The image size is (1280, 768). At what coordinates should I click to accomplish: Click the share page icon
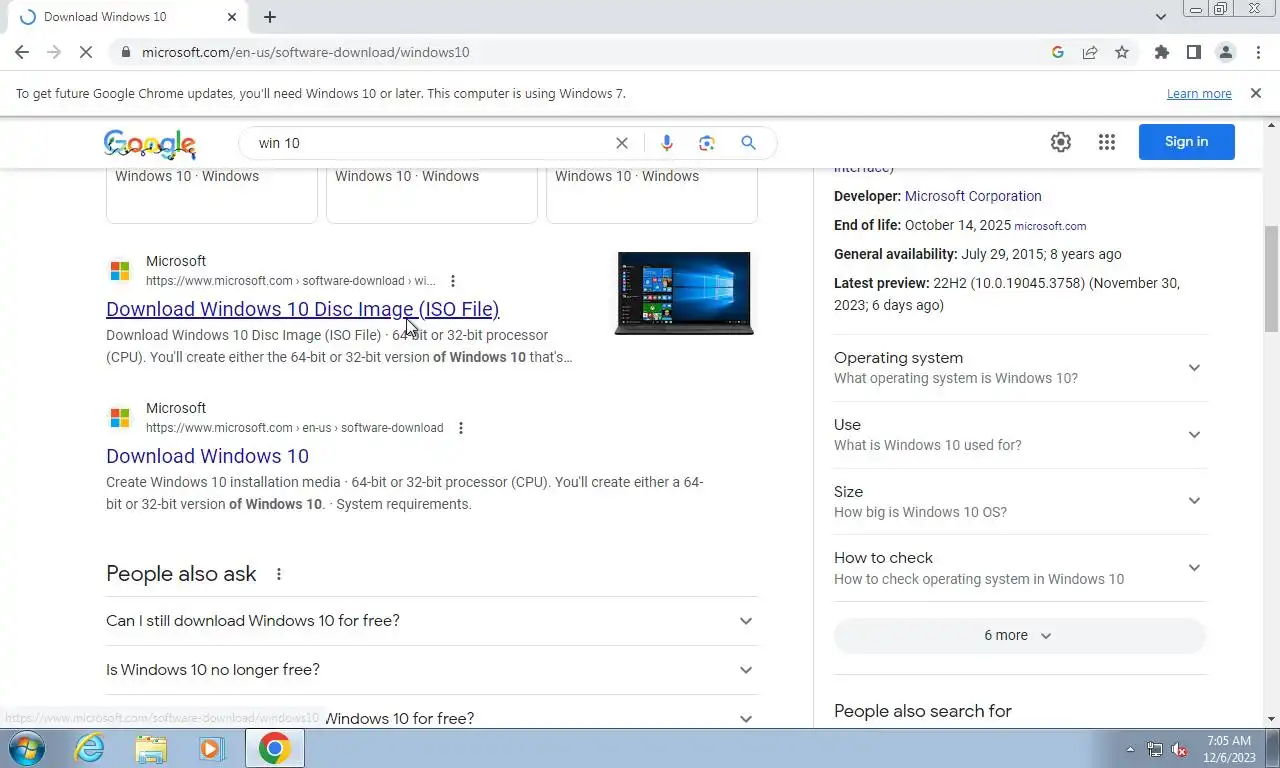coord(1090,52)
